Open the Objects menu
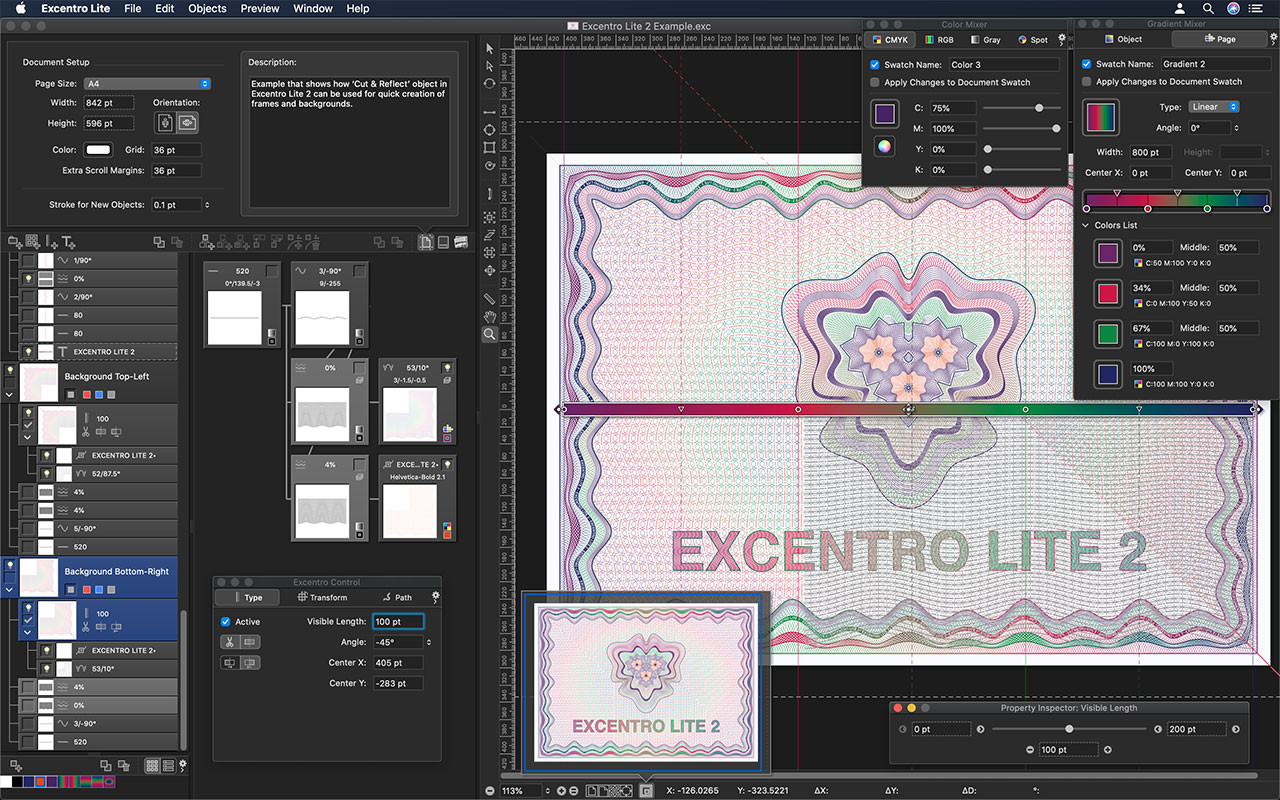 click(207, 8)
